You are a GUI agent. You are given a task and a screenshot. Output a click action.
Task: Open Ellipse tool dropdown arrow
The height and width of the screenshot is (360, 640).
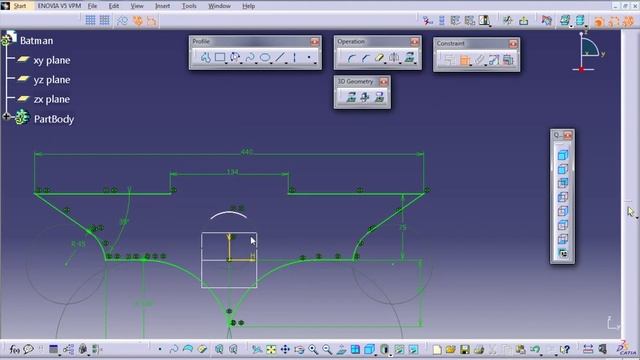coord(271,63)
